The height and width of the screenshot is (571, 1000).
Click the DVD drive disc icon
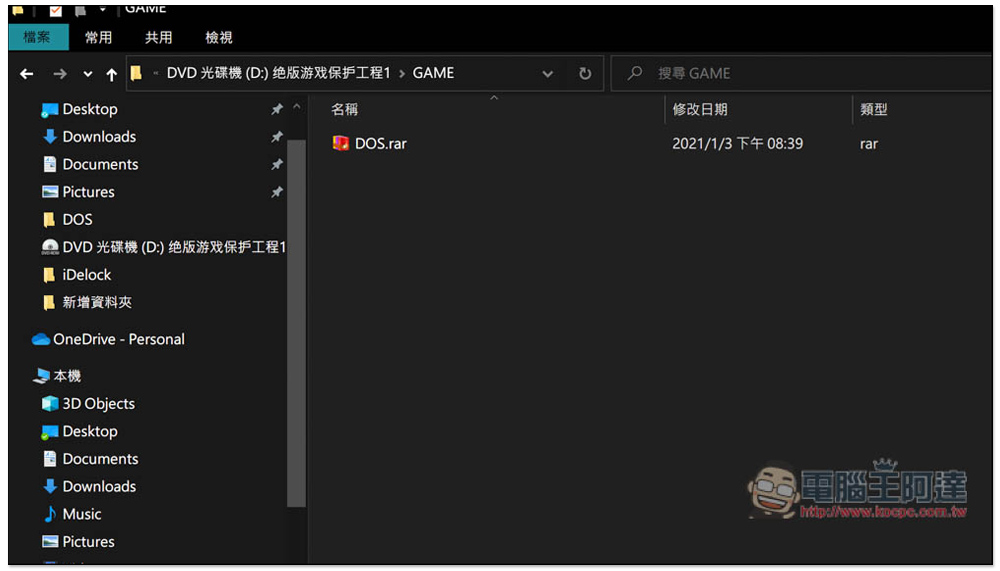click(50, 247)
